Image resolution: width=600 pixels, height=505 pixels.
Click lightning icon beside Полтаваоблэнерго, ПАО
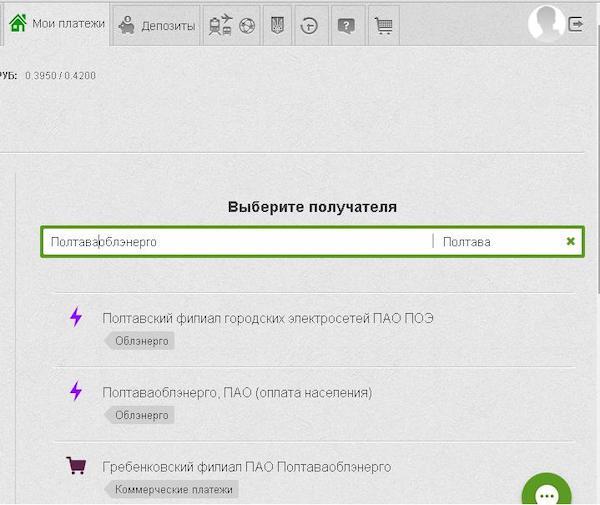pos(75,392)
